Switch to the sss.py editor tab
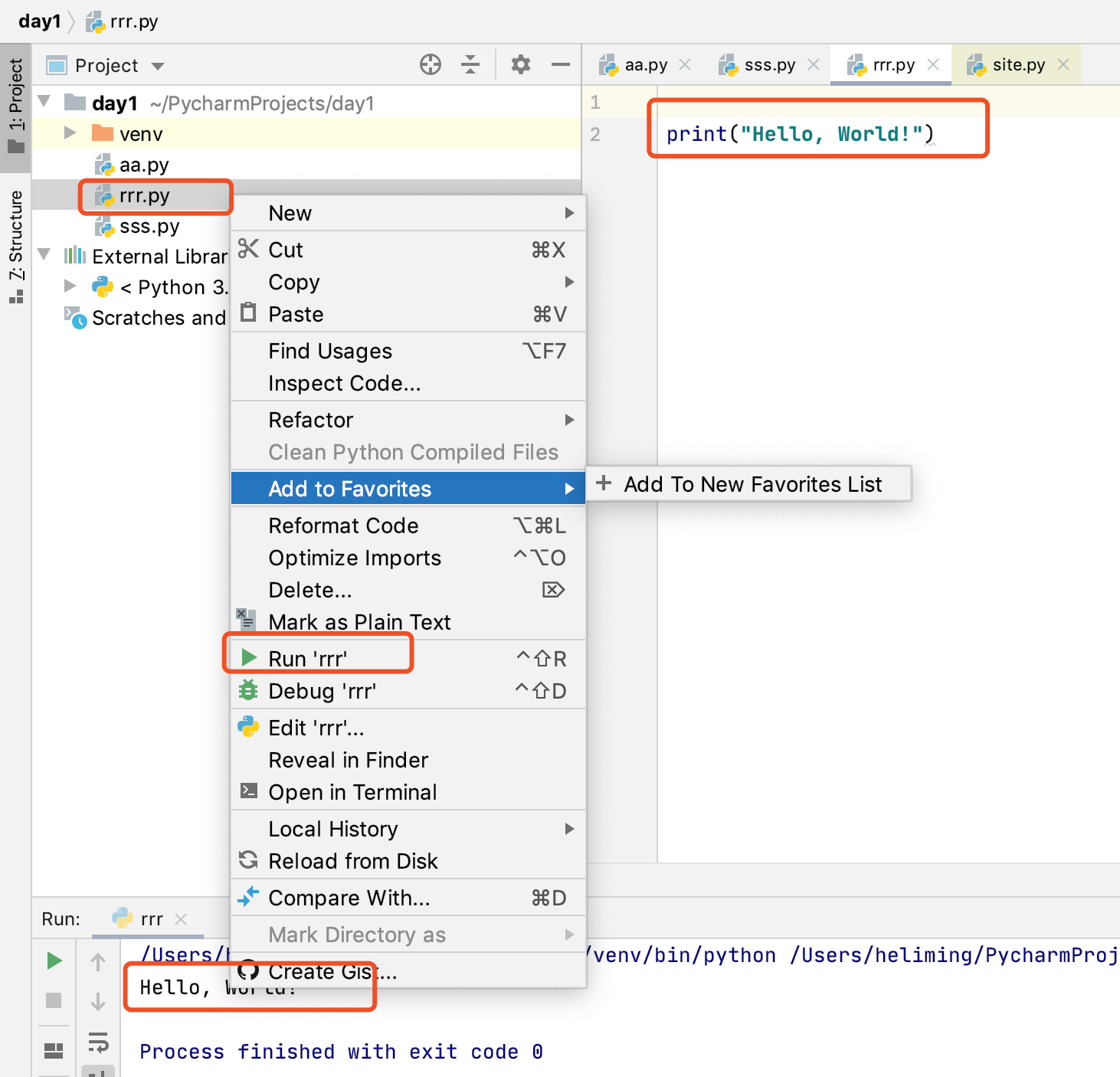 click(758, 65)
